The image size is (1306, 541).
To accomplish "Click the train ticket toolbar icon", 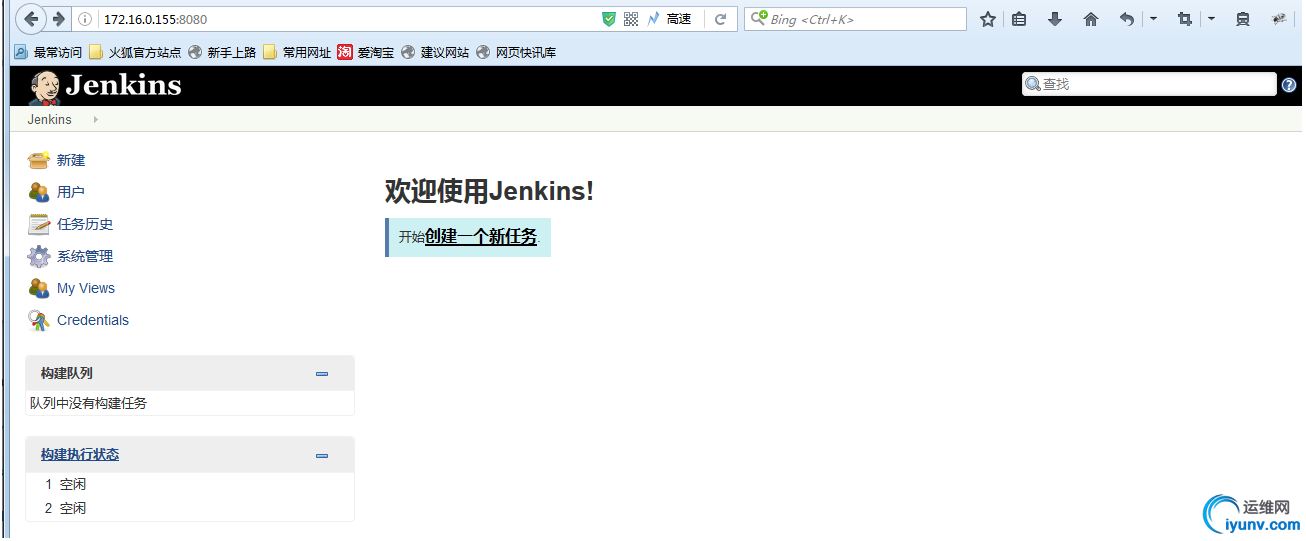I will point(1243,19).
